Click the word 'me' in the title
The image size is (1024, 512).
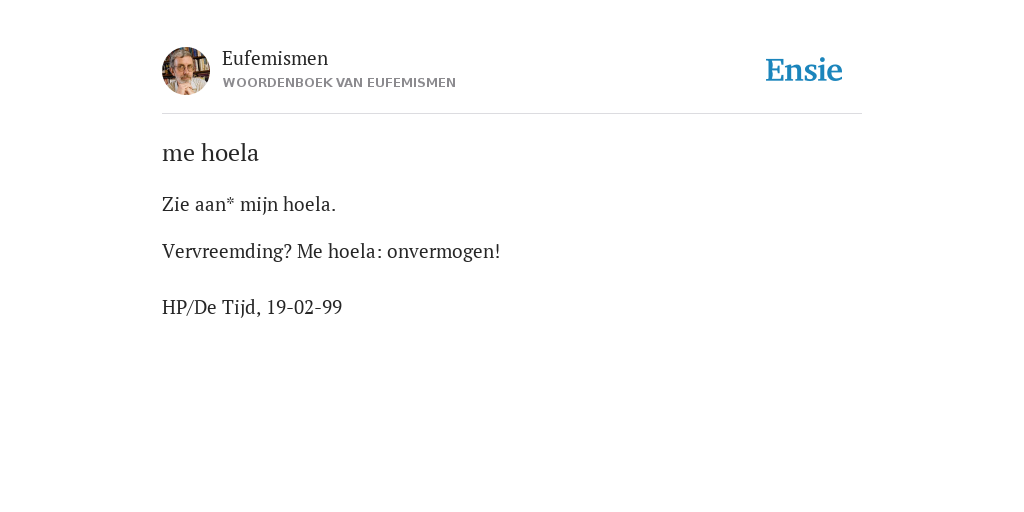point(178,155)
